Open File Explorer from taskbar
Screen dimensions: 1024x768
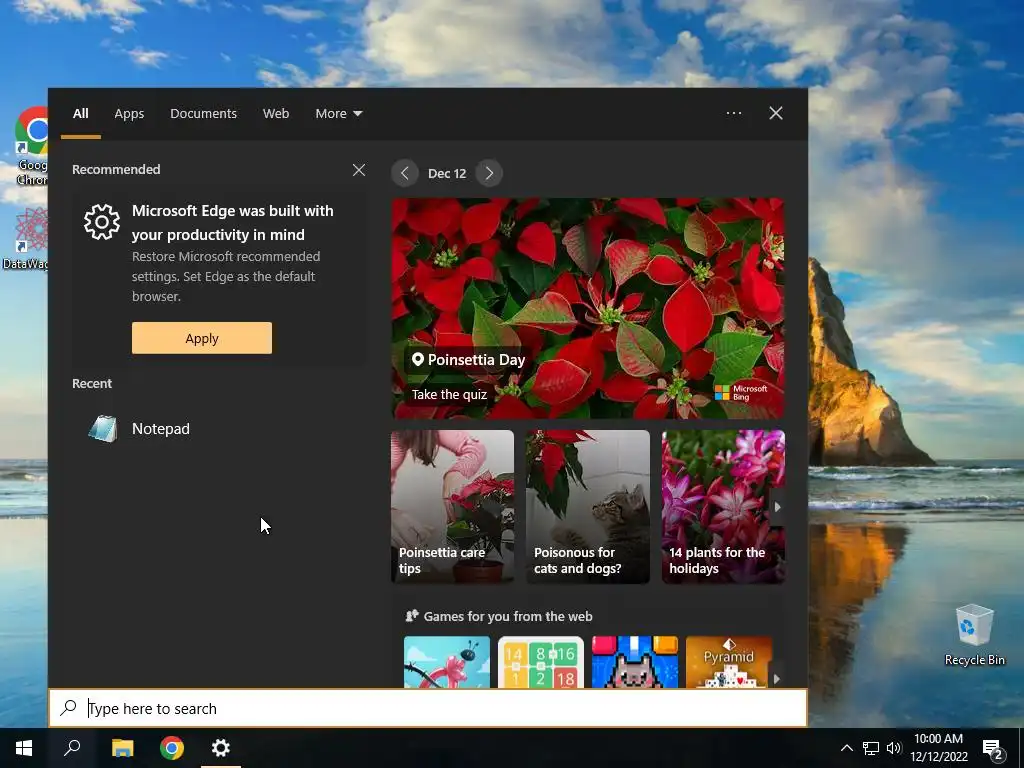coord(122,748)
